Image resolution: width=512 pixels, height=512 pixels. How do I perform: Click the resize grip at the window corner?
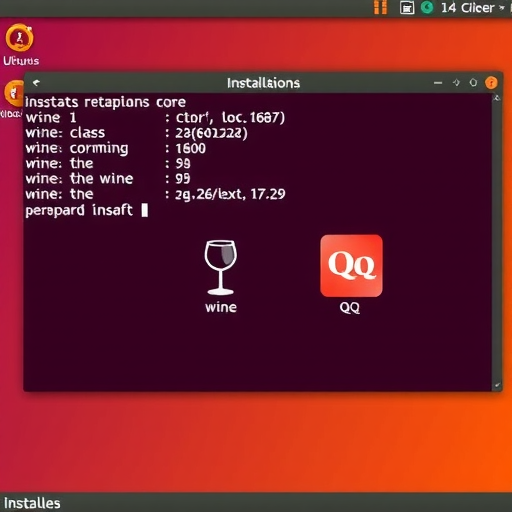coord(497,385)
